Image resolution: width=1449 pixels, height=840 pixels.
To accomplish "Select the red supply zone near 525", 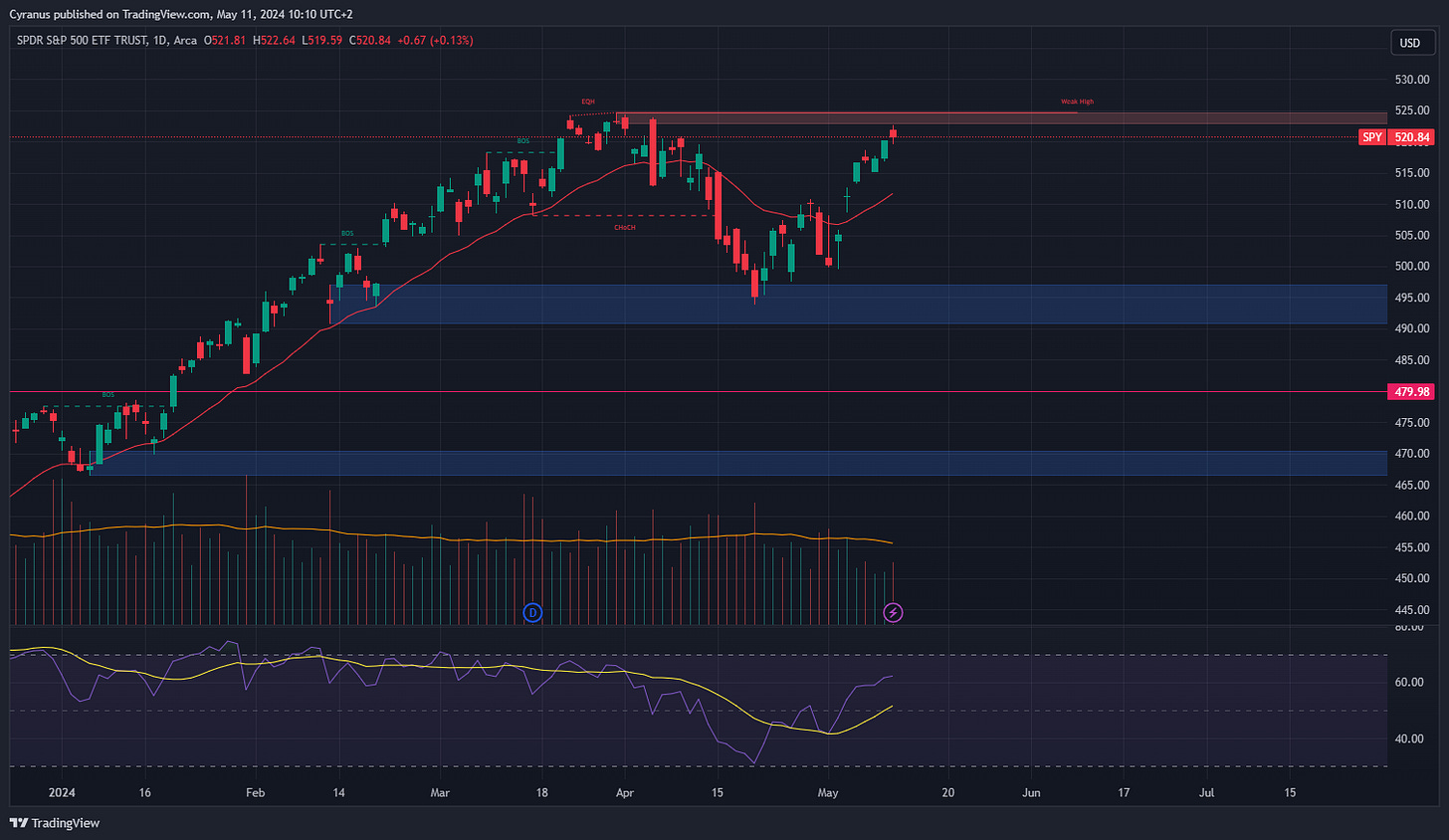I will click(x=1001, y=118).
